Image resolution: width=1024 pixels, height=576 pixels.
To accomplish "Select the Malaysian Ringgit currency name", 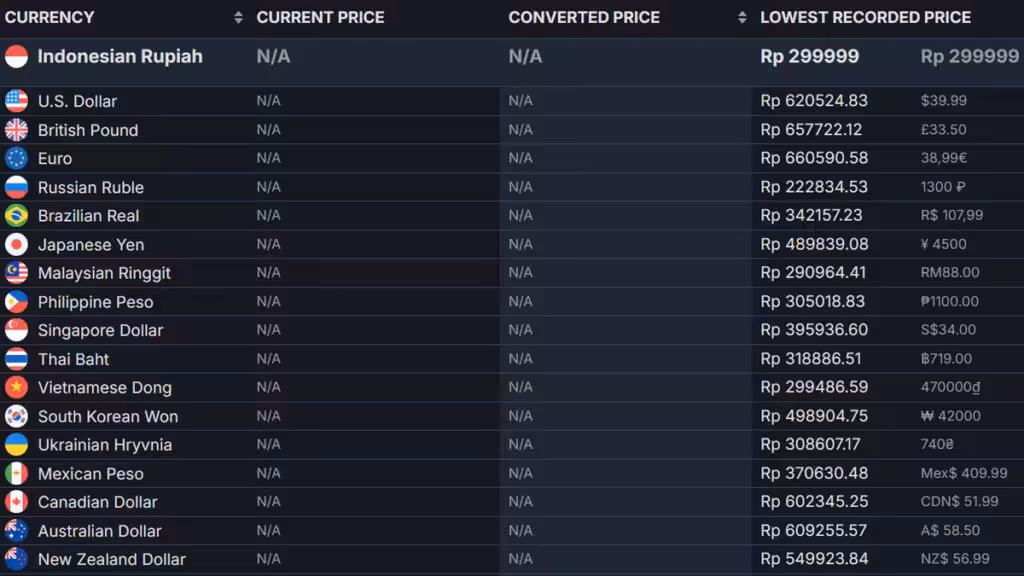I will 104,273.
